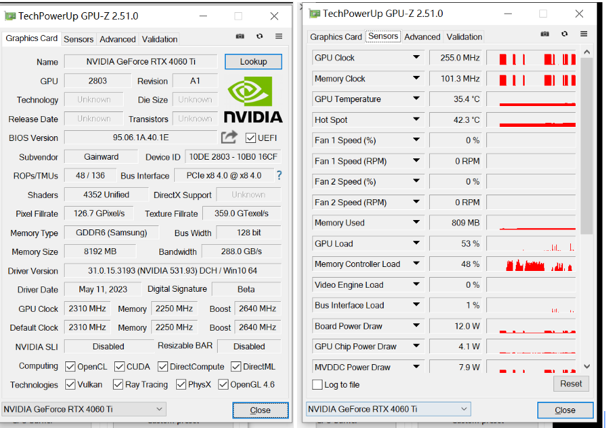Click the Subvendor value Gainward
The width and height of the screenshot is (606, 428).
click(101, 157)
